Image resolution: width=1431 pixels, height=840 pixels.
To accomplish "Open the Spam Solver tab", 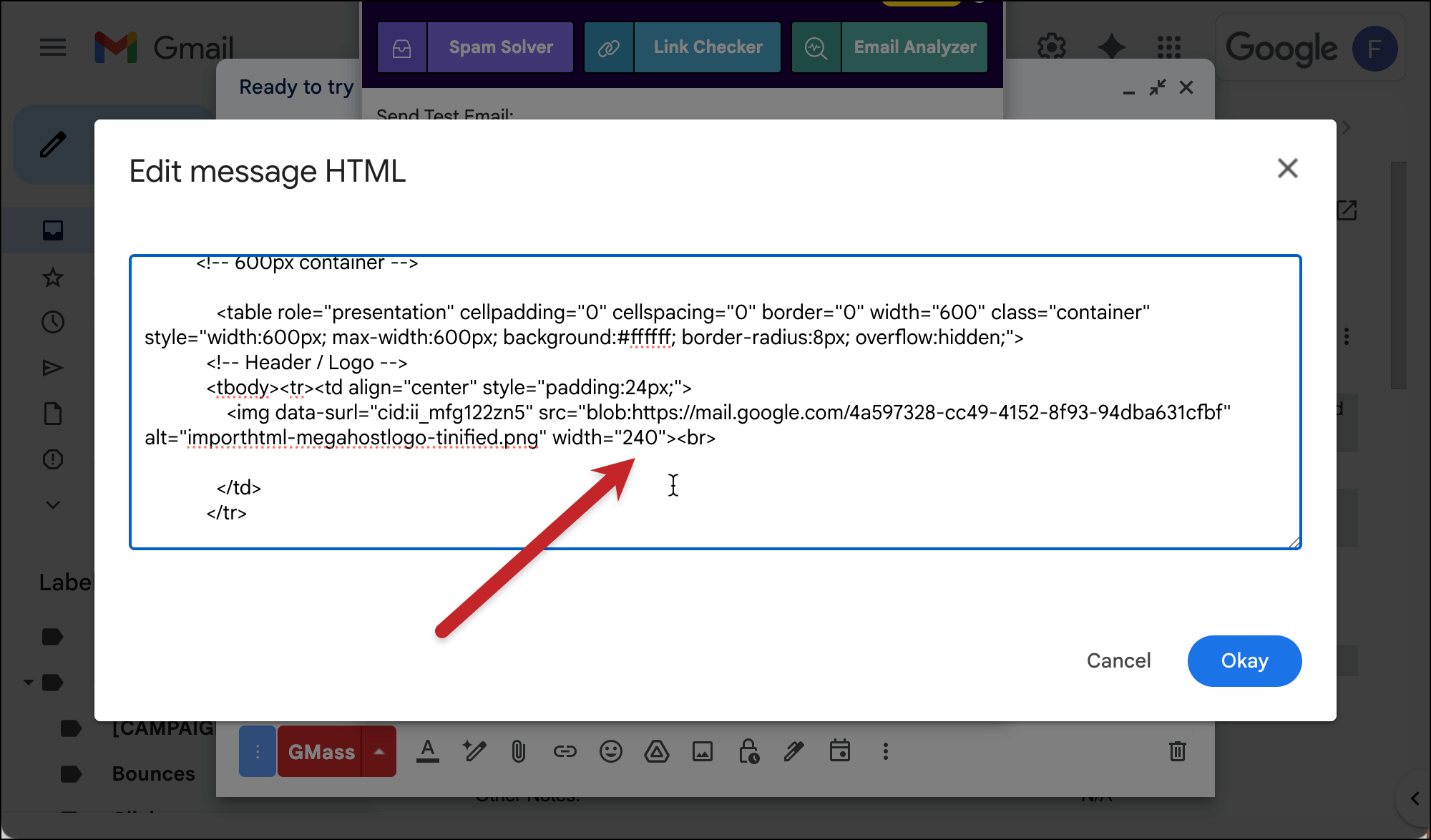I will pos(500,47).
